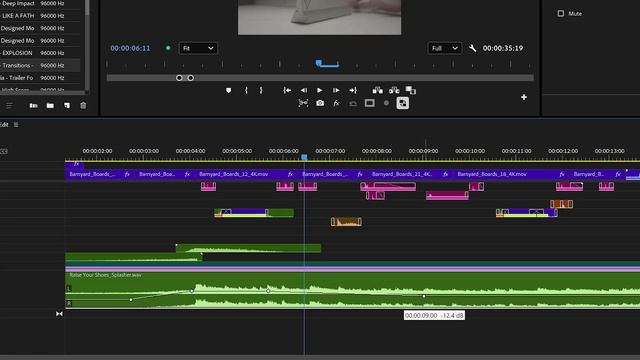
Task: Click the timeline zoom-to-fit icon at bottom-left
Action: (59, 313)
